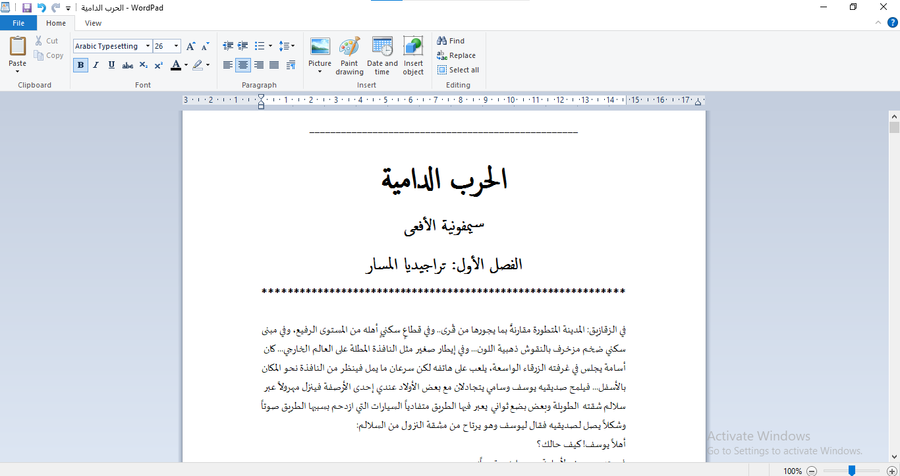900x476 pixels.
Task: Toggle Subscript formatting
Action: click(x=143, y=65)
